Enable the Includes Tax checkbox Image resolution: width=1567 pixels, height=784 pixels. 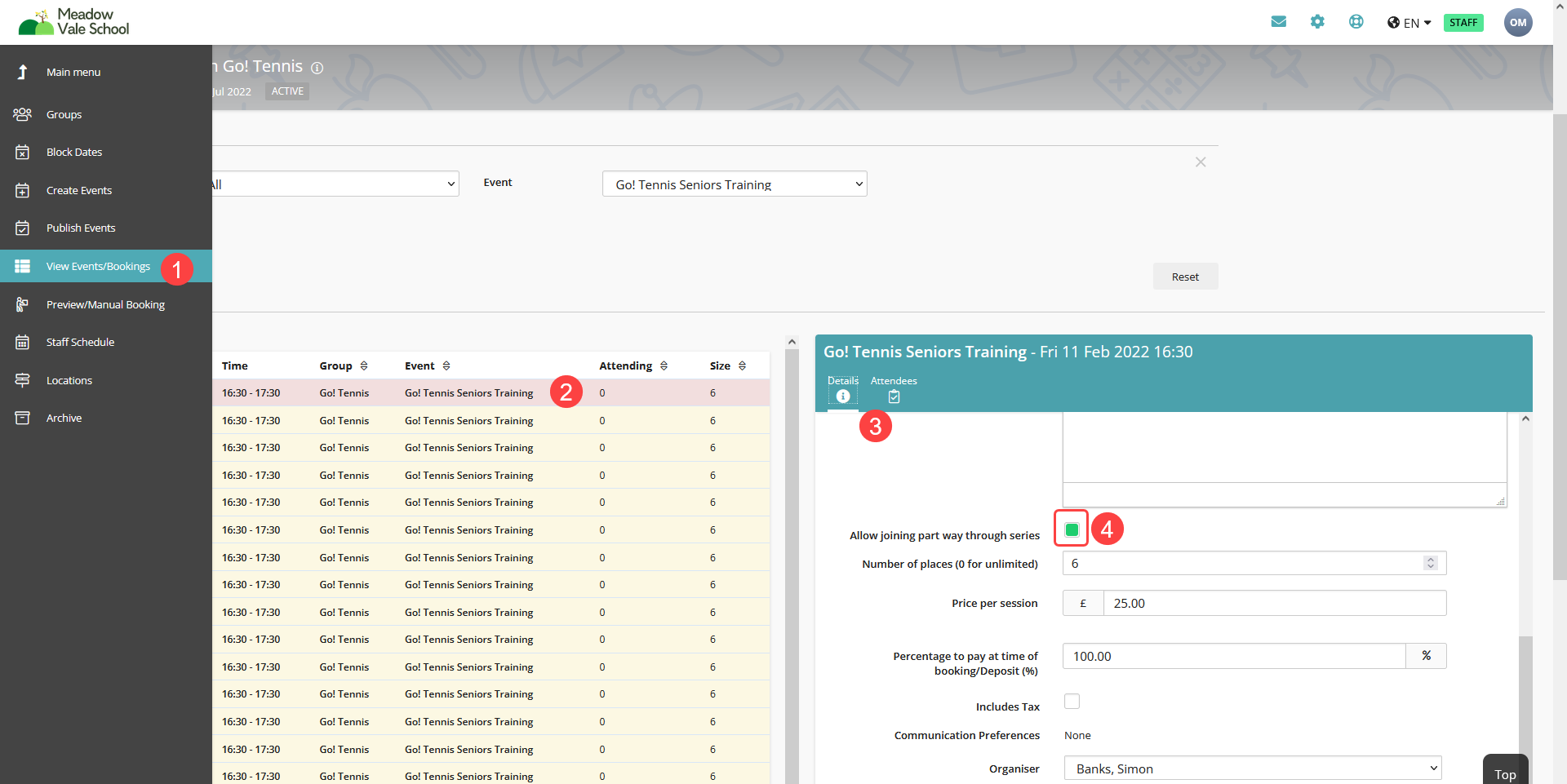click(x=1072, y=702)
